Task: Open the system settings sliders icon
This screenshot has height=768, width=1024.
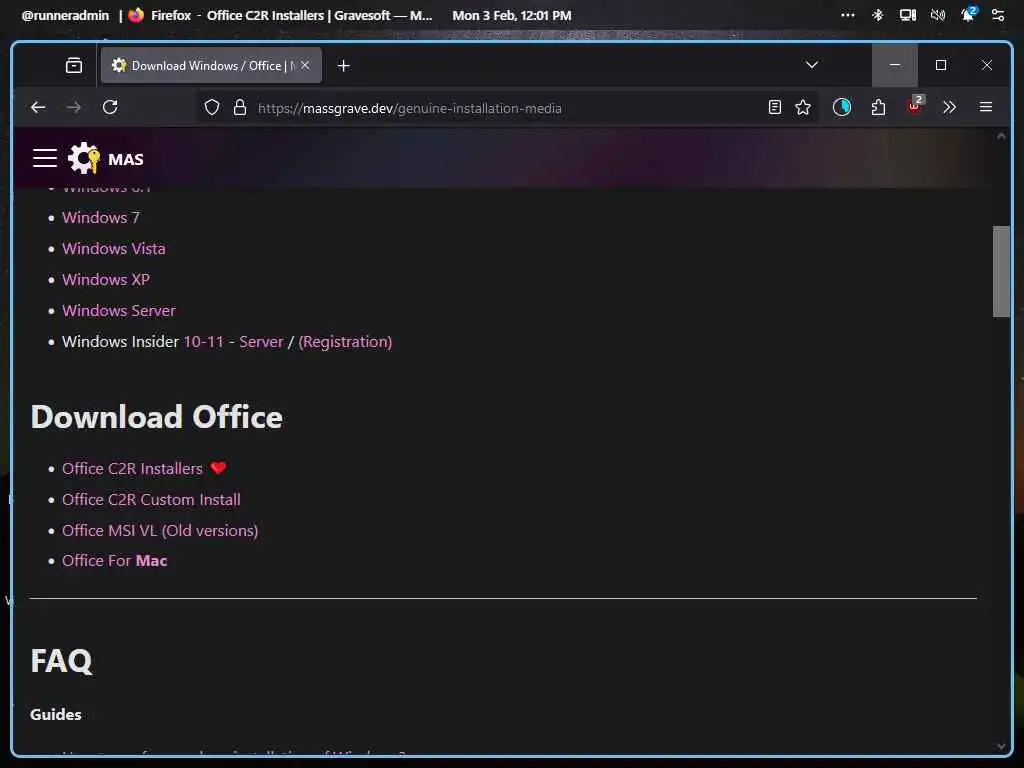Action: (998, 15)
